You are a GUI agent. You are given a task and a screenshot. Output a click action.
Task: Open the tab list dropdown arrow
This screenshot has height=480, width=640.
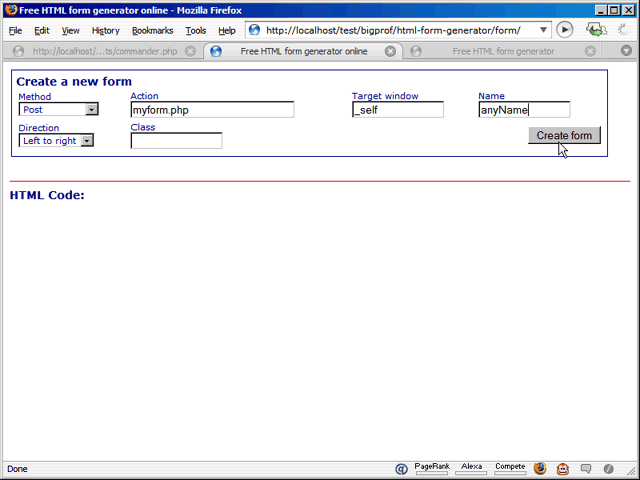[626, 51]
